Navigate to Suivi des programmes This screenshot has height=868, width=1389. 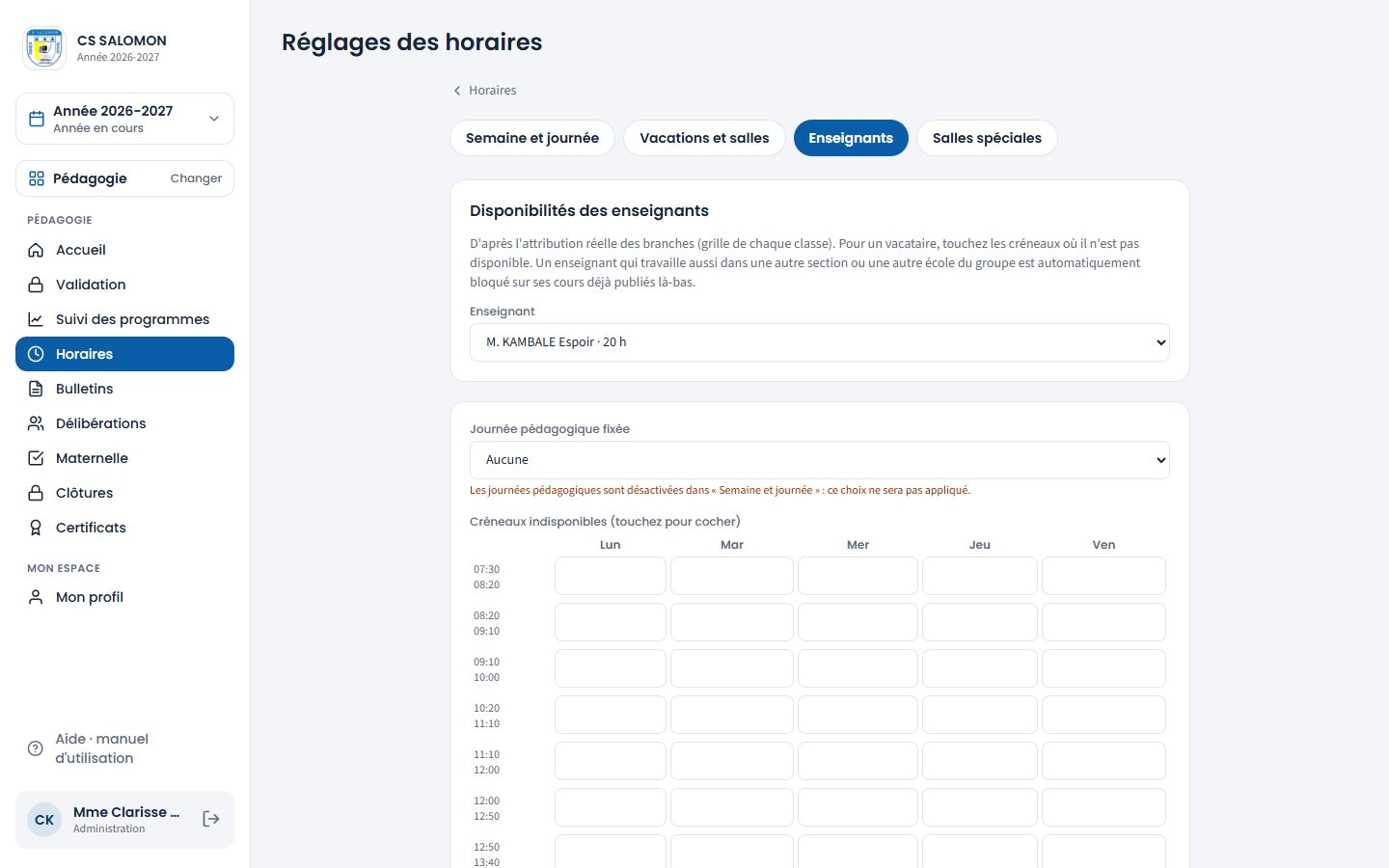tap(124, 319)
